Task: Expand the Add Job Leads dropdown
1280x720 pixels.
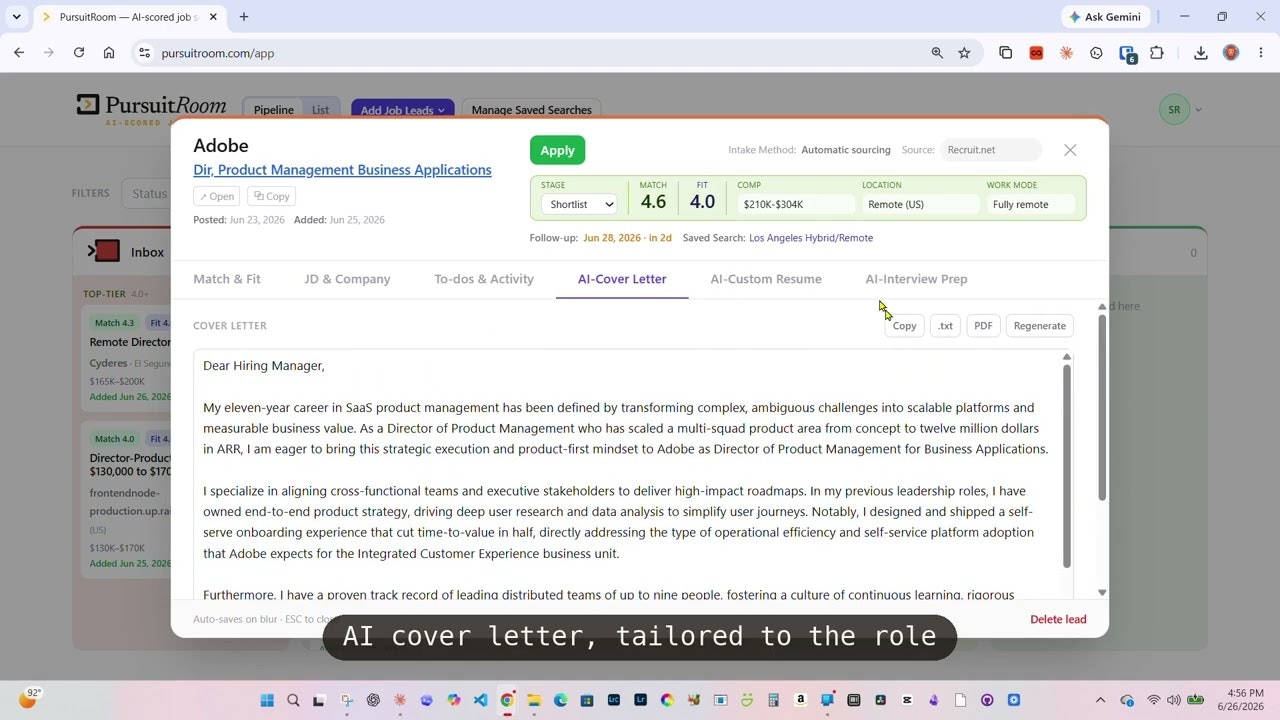Action: [x=403, y=110]
